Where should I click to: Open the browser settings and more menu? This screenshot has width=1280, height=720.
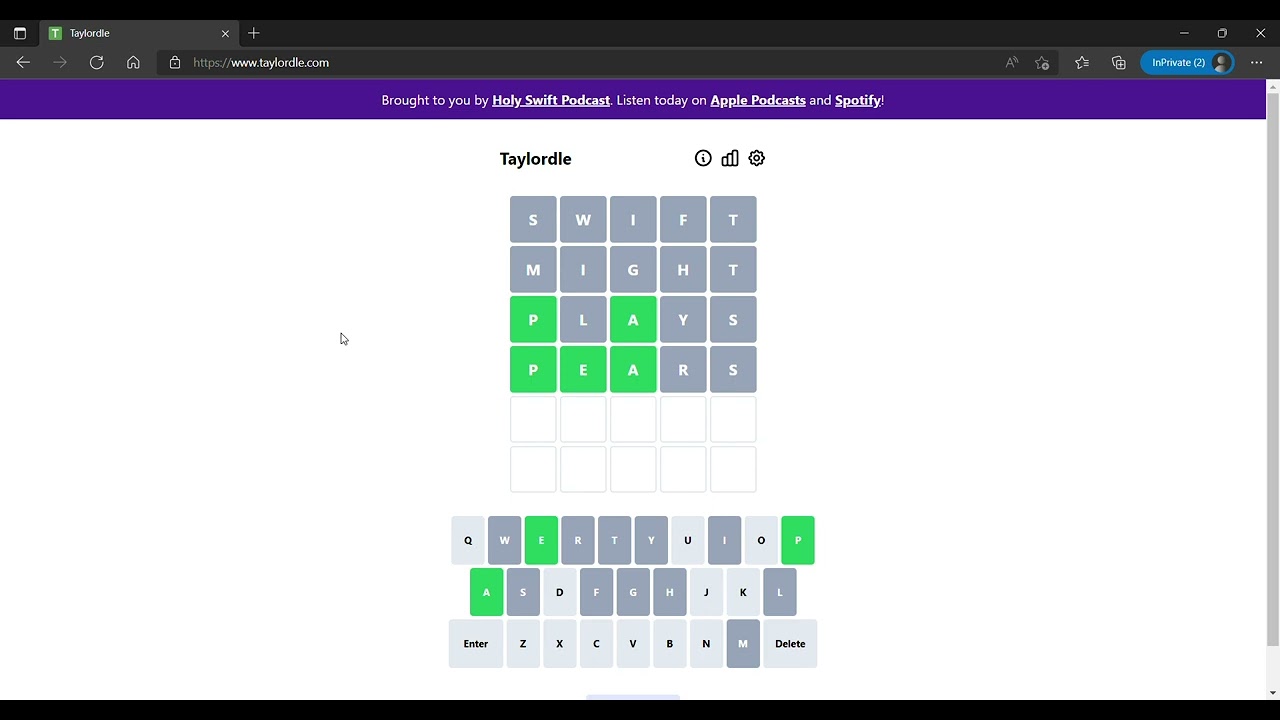[x=1257, y=62]
